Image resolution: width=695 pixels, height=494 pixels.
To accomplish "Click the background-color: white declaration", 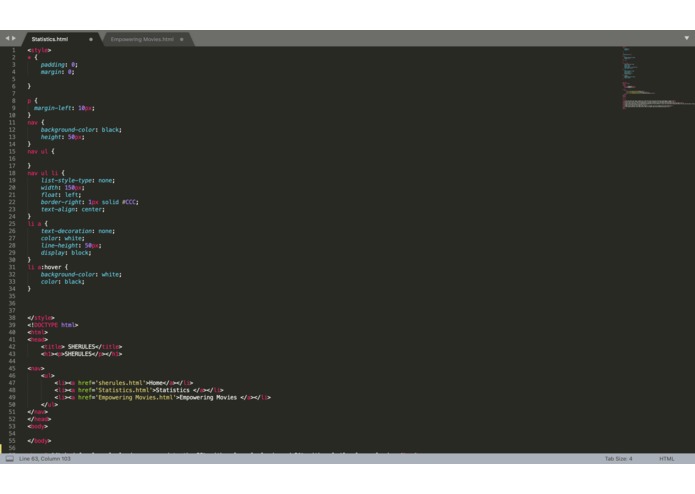I will [x=81, y=275].
